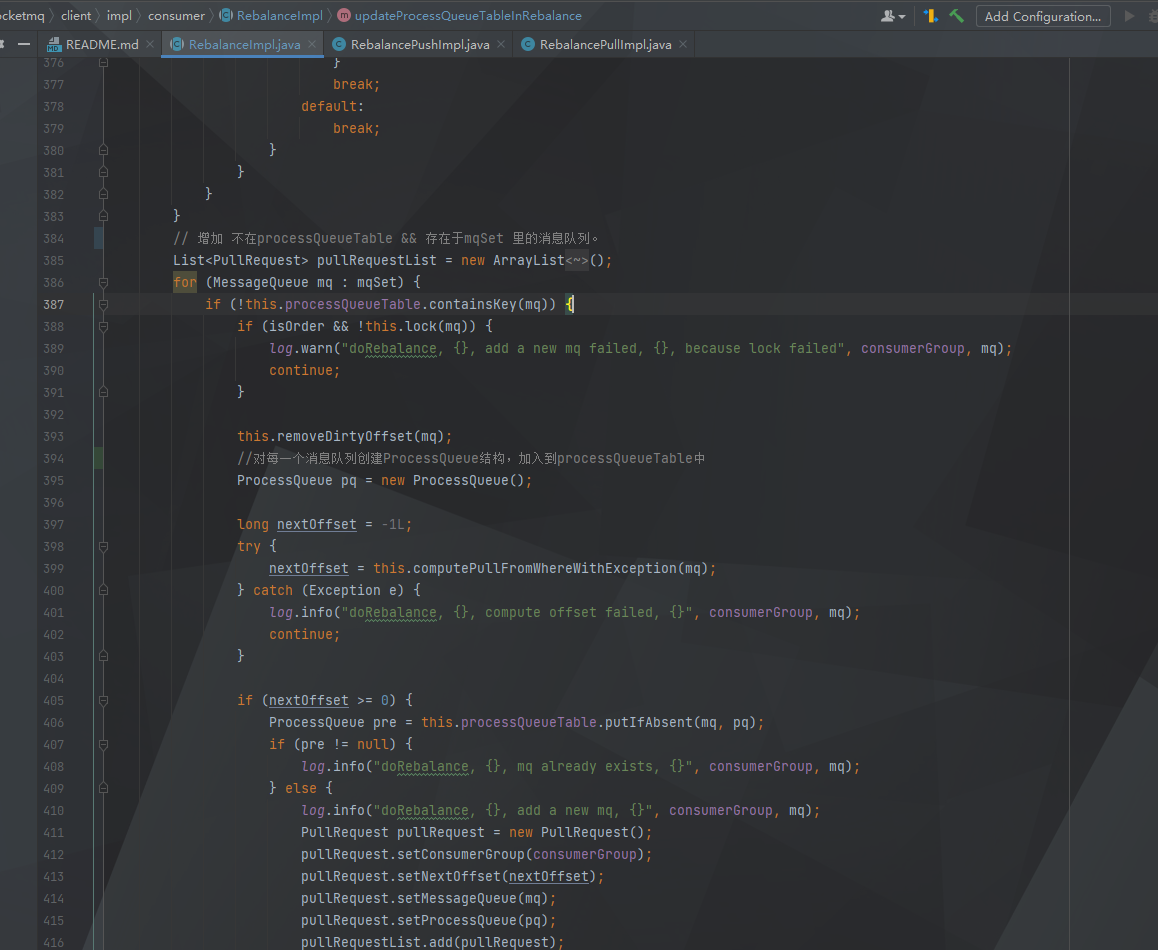Click the green change marker at line 394

coord(98,458)
